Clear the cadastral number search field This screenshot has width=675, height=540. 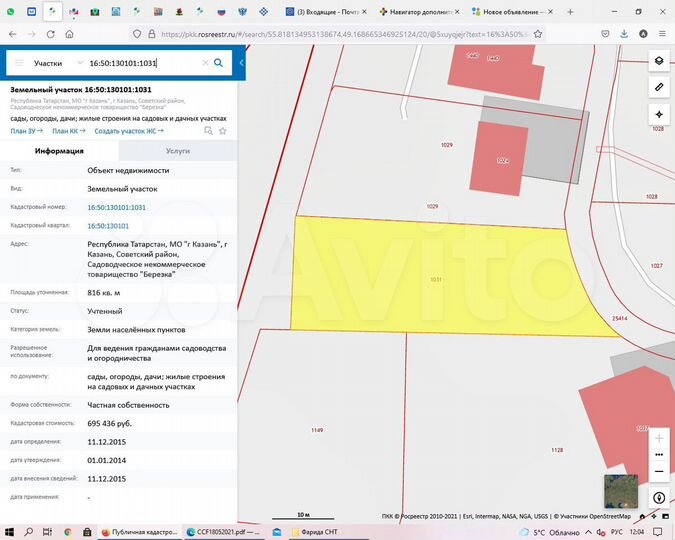click(x=205, y=63)
